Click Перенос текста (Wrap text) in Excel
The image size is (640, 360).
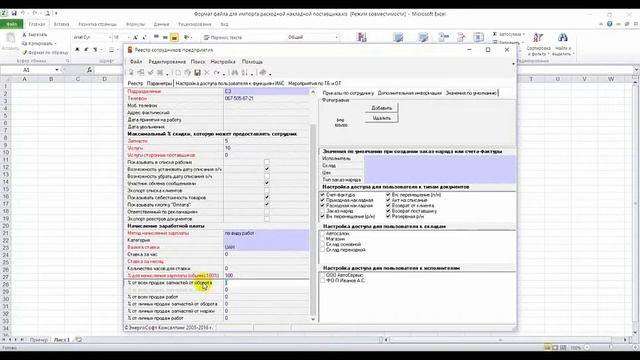pyautogui.click(x=223, y=38)
